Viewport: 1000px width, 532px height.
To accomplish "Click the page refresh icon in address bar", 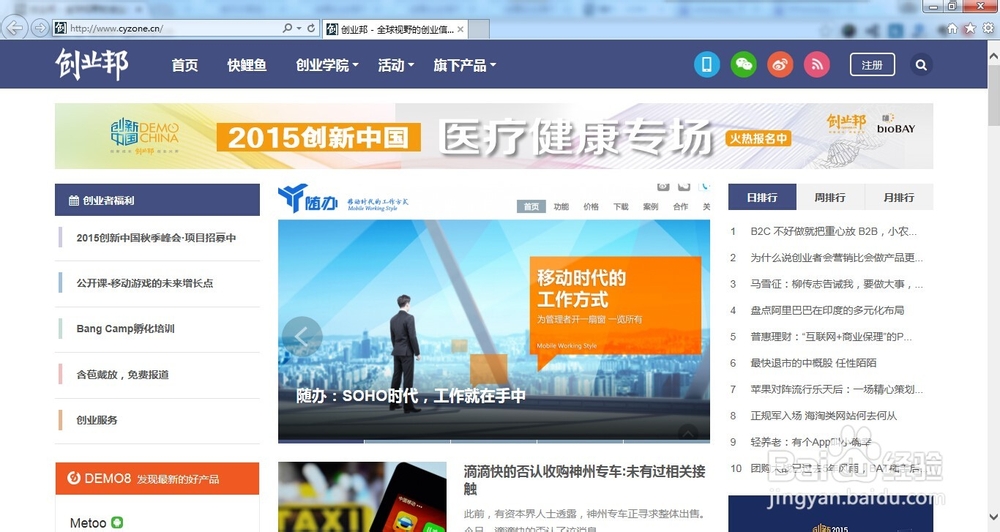I will click(x=311, y=28).
